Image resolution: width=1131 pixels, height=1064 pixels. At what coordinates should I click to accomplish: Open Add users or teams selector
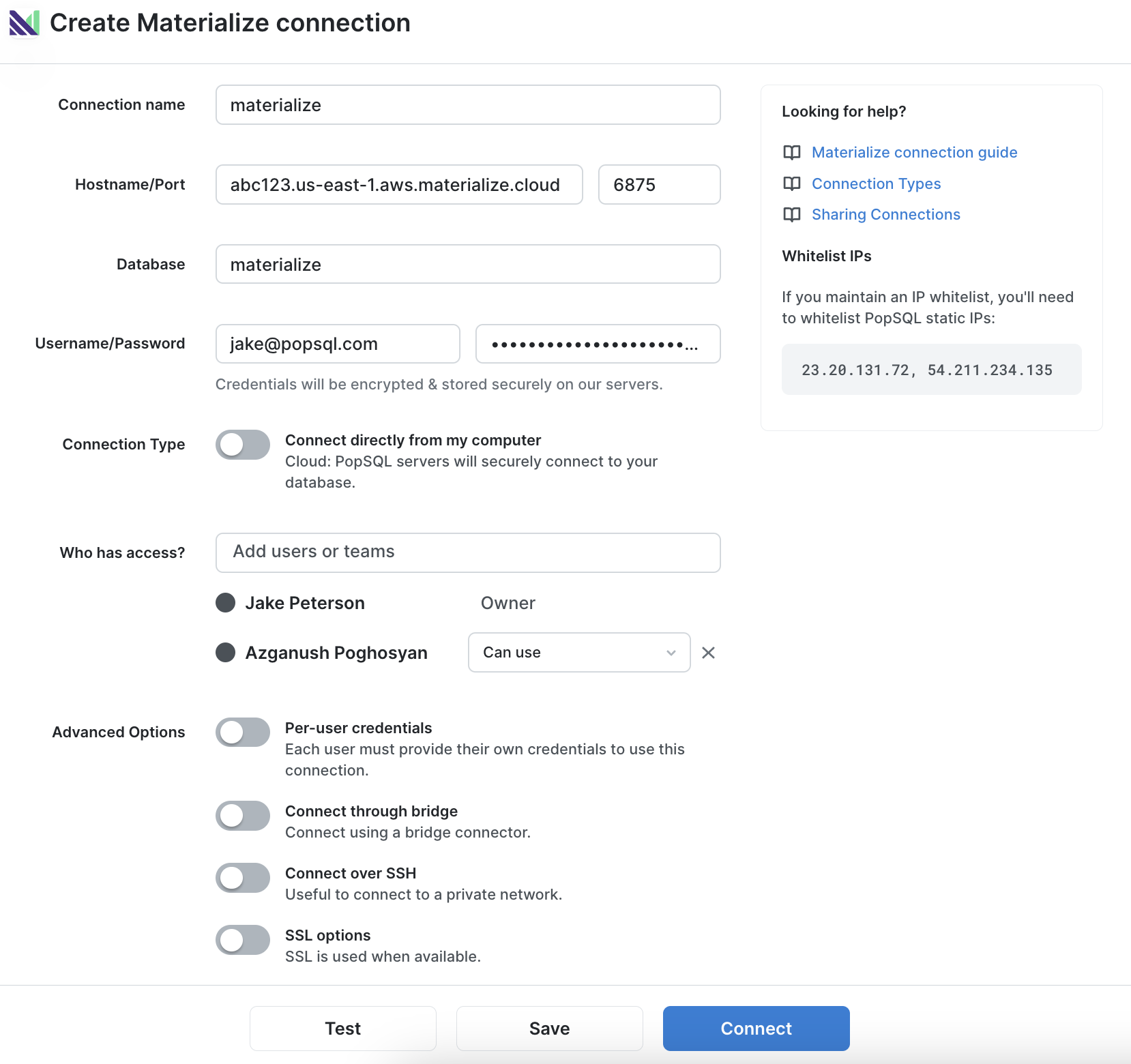(468, 552)
